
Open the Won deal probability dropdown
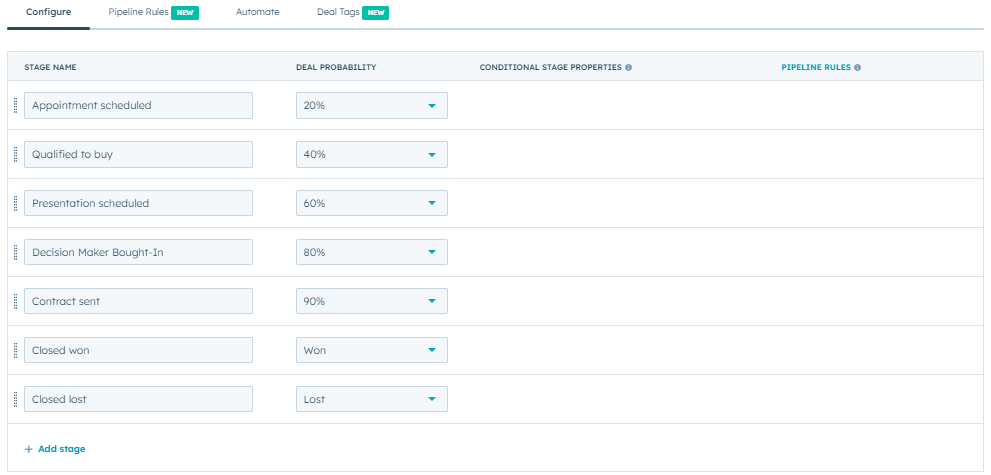(371, 350)
